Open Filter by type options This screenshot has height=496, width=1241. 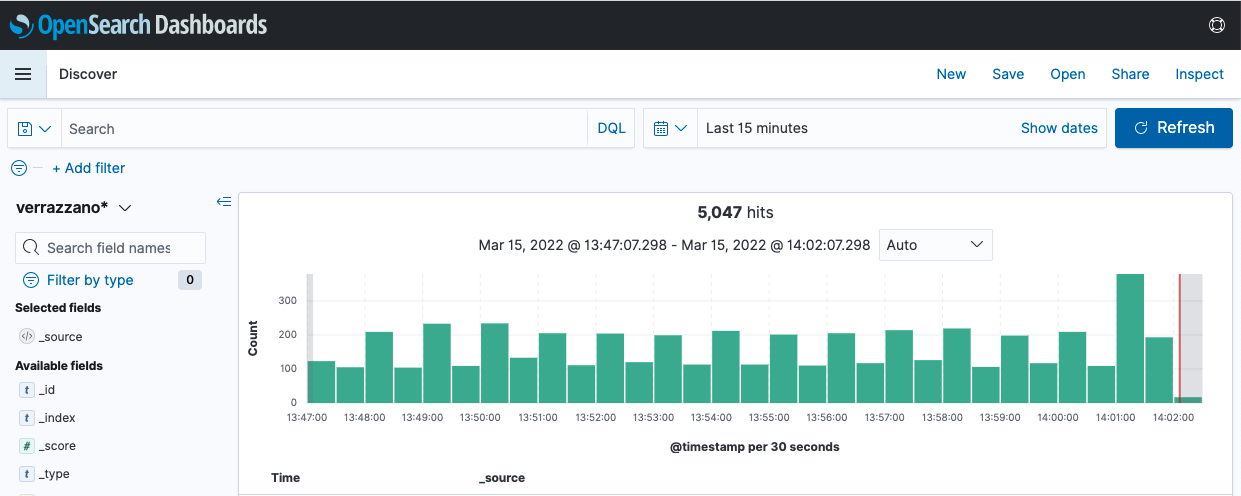coord(90,280)
